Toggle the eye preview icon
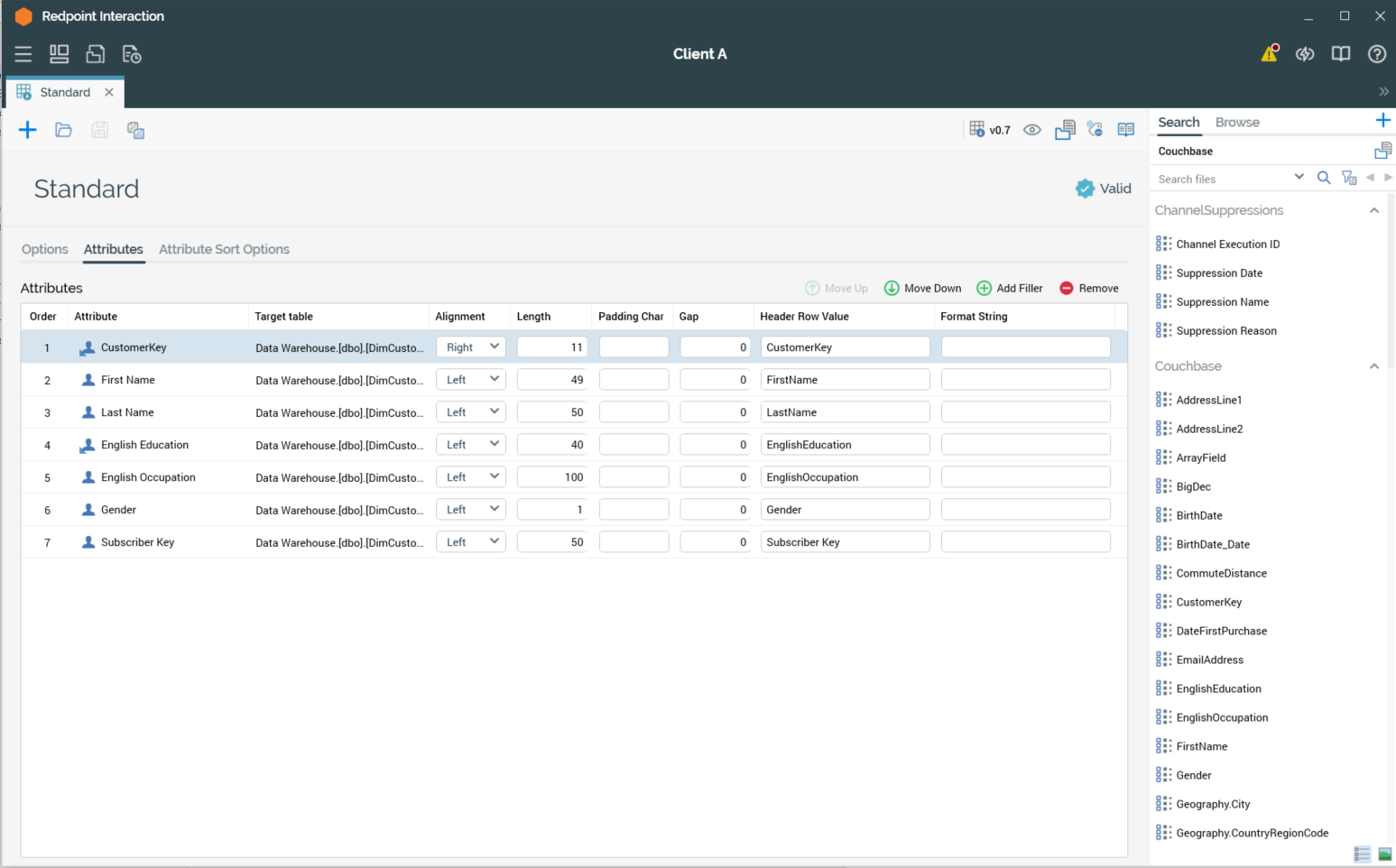The width and height of the screenshot is (1396, 868). [1031, 130]
